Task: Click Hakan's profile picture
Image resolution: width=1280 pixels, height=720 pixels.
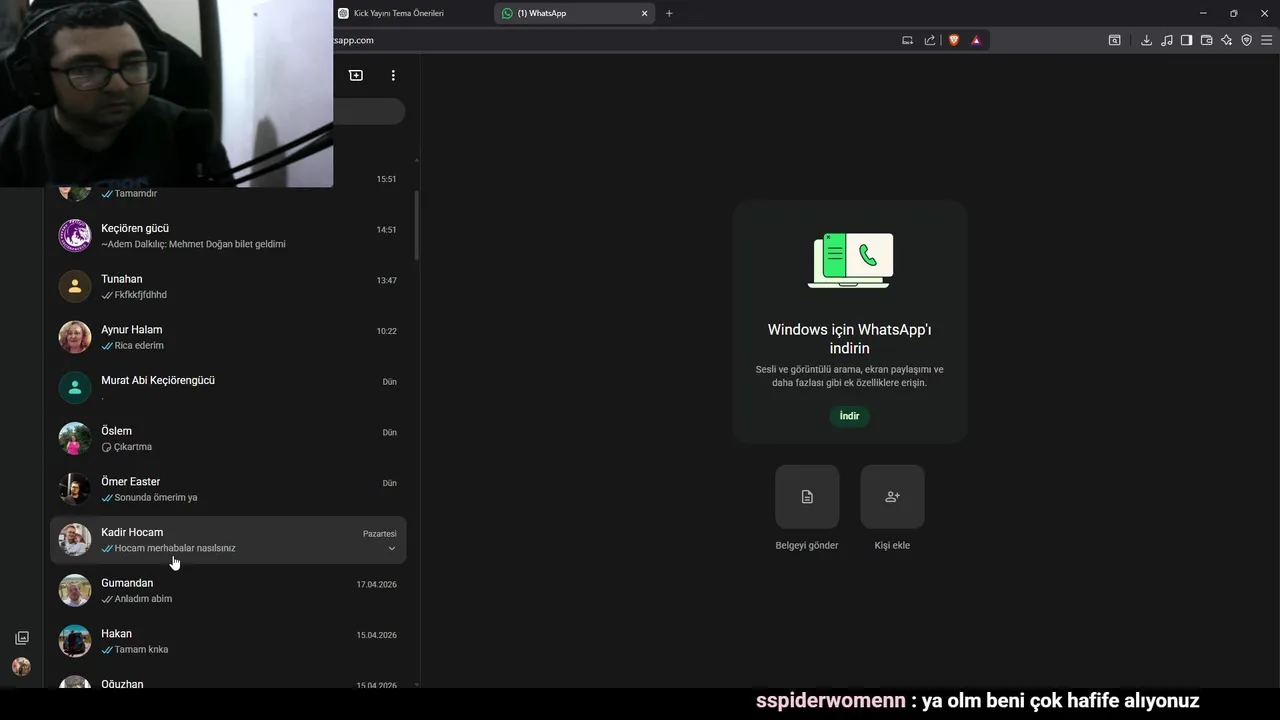Action: pos(75,641)
